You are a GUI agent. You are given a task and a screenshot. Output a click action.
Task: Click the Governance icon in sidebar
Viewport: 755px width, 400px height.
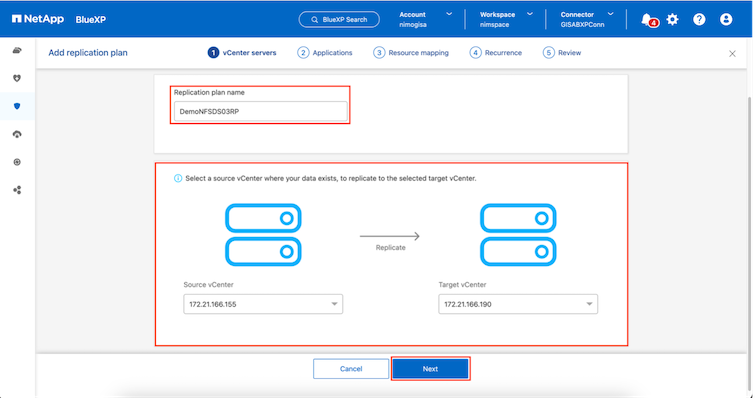pos(17,162)
